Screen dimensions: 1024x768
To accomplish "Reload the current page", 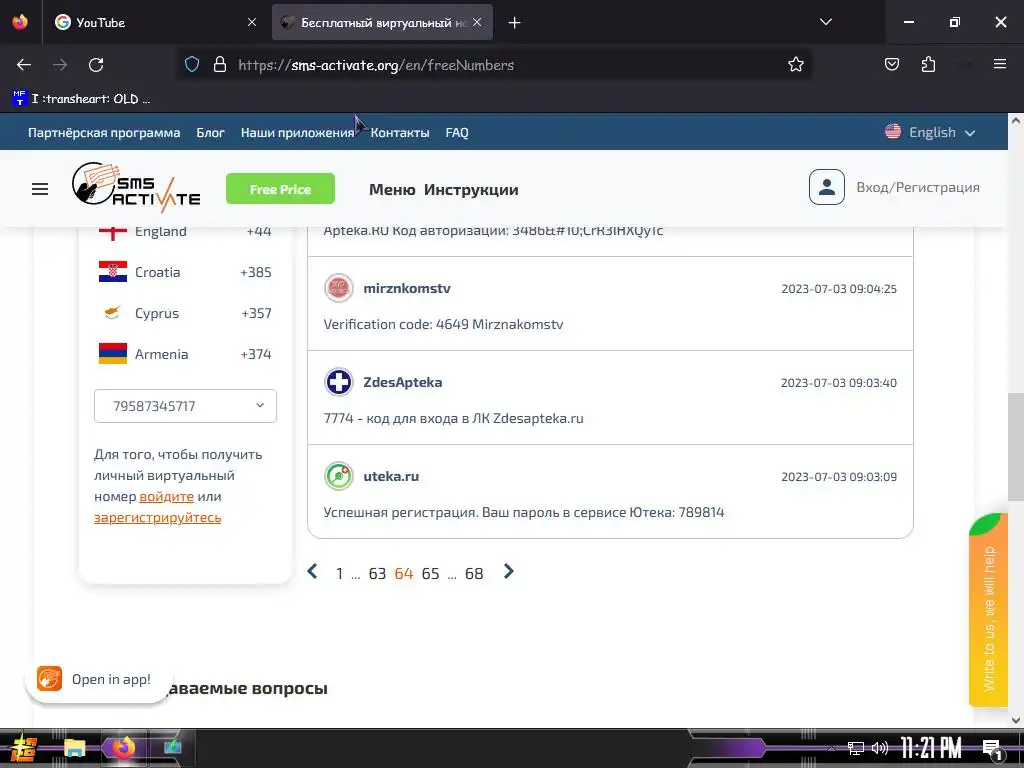I will pyautogui.click(x=96, y=65).
